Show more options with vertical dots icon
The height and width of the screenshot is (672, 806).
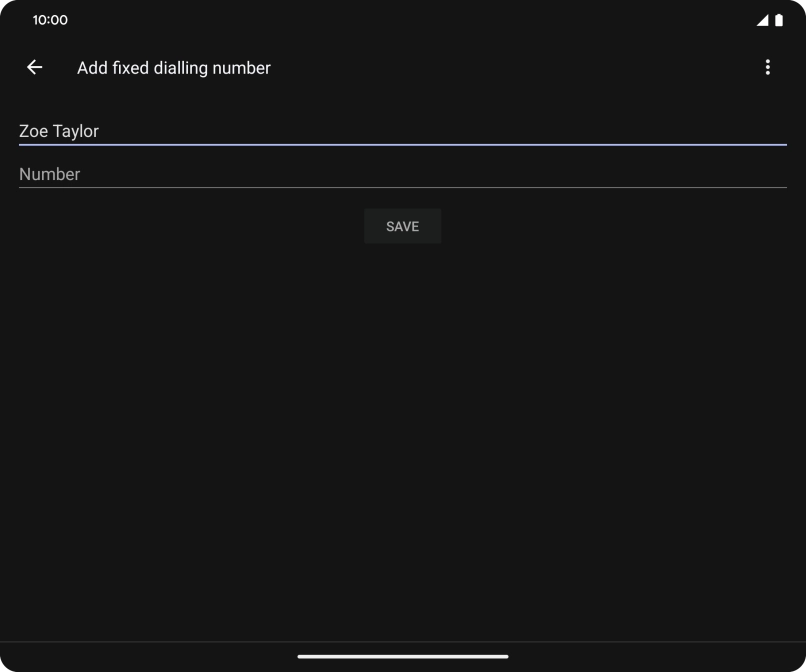pyautogui.click(x=767, y=67)
